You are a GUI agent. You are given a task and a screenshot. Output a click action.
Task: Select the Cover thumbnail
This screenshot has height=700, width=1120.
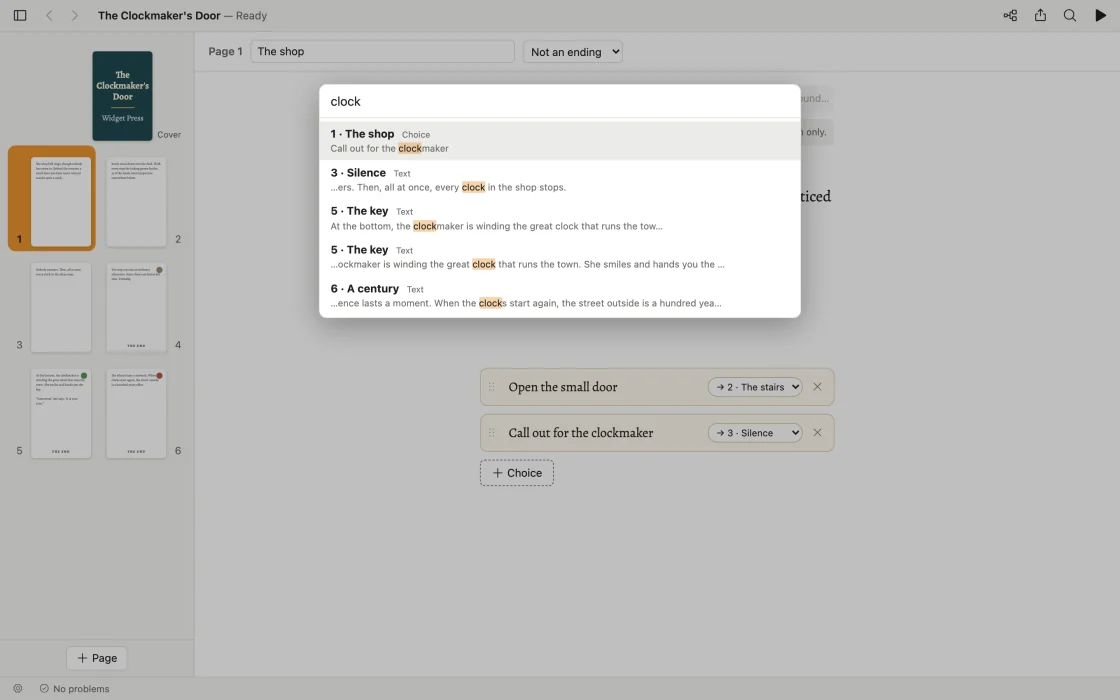click(x=122, y=96)
